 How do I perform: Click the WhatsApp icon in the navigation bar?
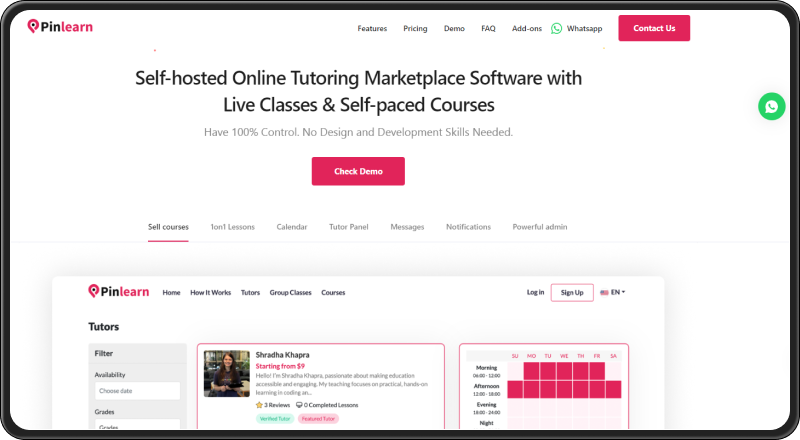click(x=557, y=28)
